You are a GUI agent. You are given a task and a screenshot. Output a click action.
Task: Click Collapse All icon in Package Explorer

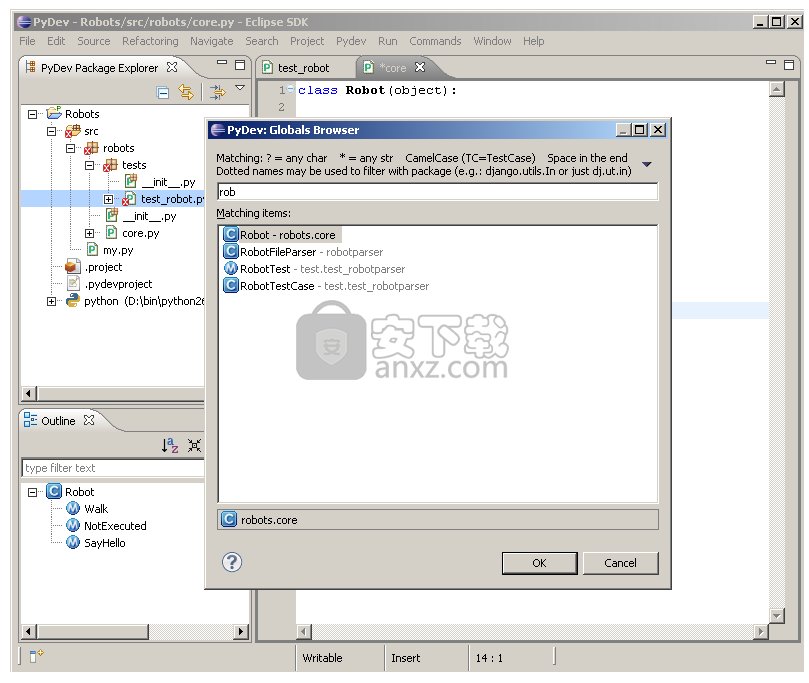[x=163, y=93]
